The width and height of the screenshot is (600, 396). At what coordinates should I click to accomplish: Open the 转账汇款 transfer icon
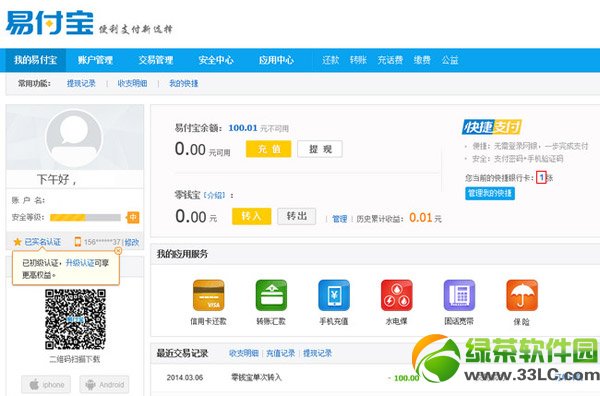click(271, 295)
